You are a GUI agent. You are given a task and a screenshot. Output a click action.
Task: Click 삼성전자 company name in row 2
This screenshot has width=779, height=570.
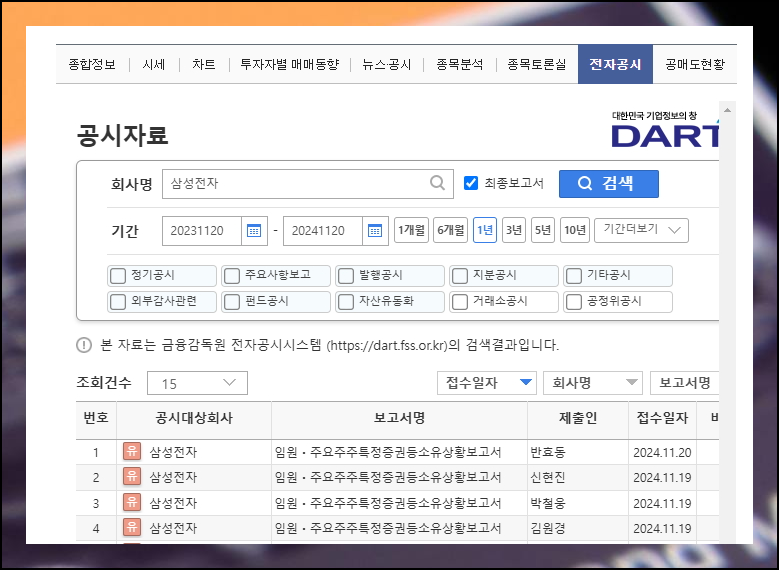point(173,478)
